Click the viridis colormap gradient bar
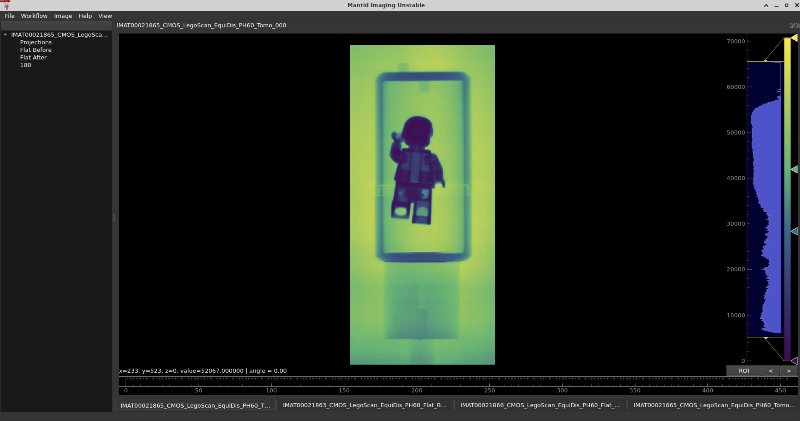This screenshot has height=421, width=800. point(787,200)
